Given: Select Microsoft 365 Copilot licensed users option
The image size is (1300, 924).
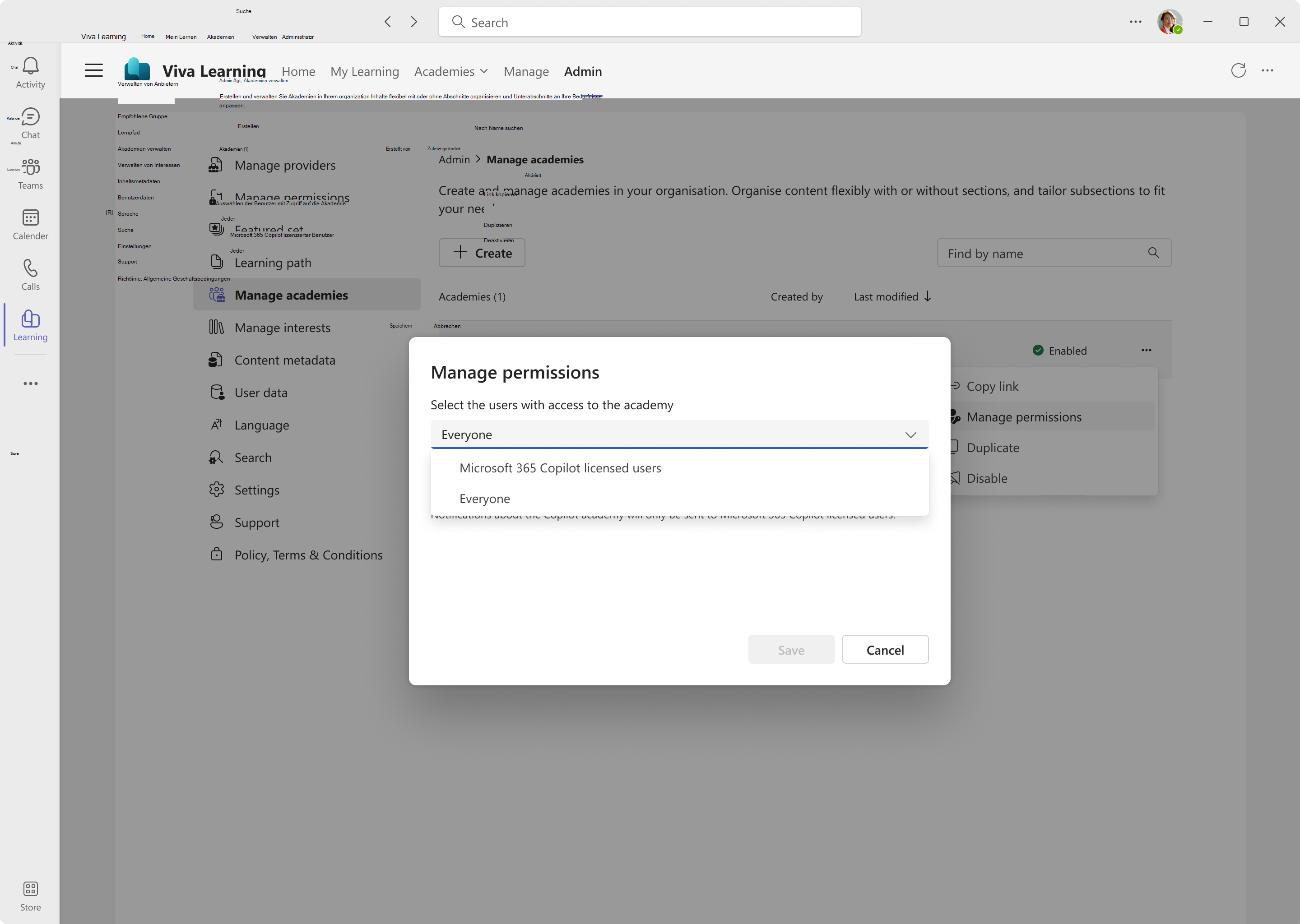Looking at the screenshot, I should pyautogui.click(x=560, y=468).
